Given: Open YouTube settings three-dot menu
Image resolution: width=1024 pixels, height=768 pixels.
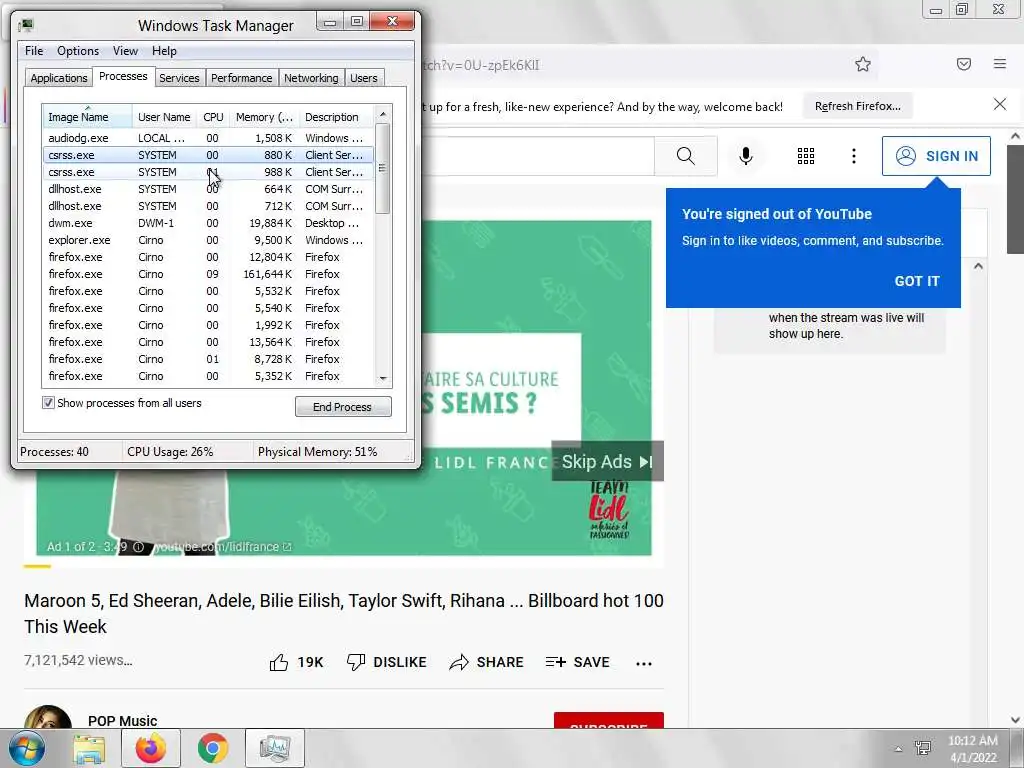Looking at the screenshot, I should point(854,156).
